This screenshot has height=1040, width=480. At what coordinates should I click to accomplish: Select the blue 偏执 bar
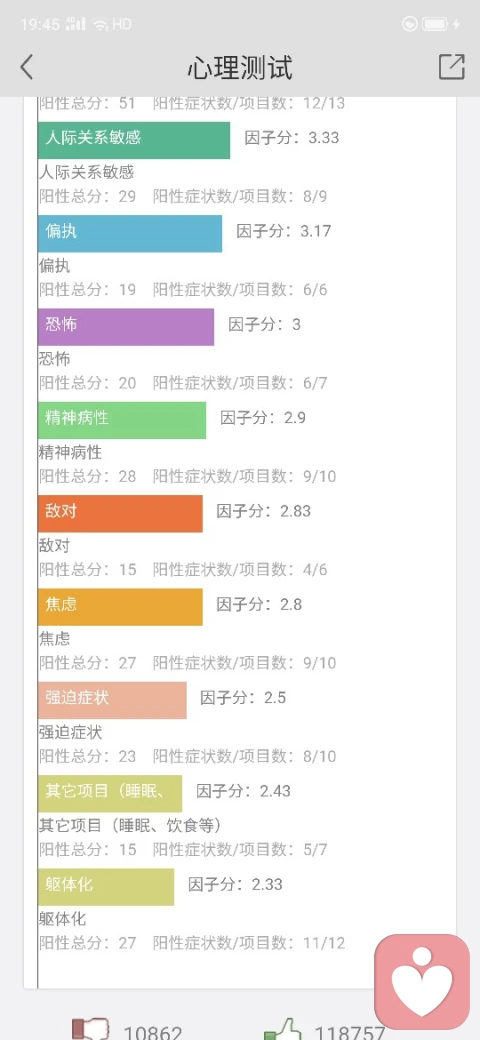130,233
